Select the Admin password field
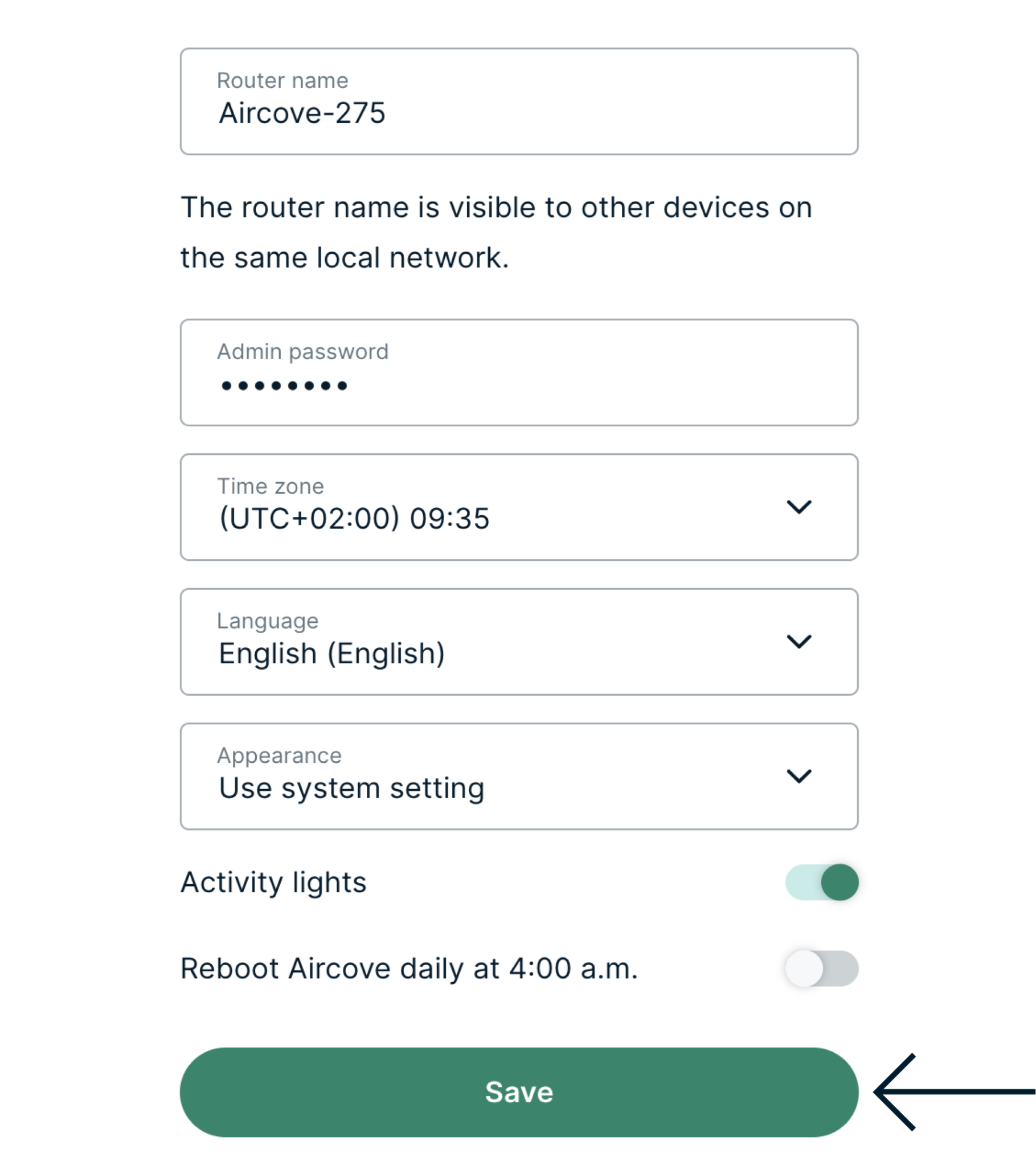 518,372
